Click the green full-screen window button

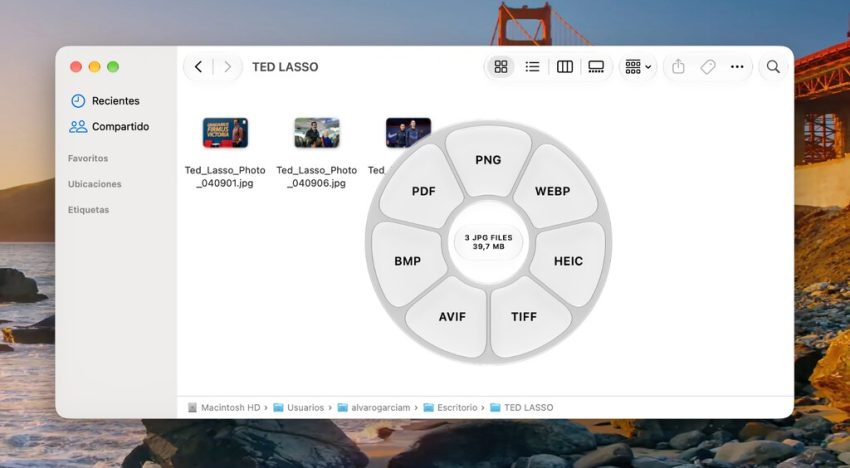click(x=113, y=67)
